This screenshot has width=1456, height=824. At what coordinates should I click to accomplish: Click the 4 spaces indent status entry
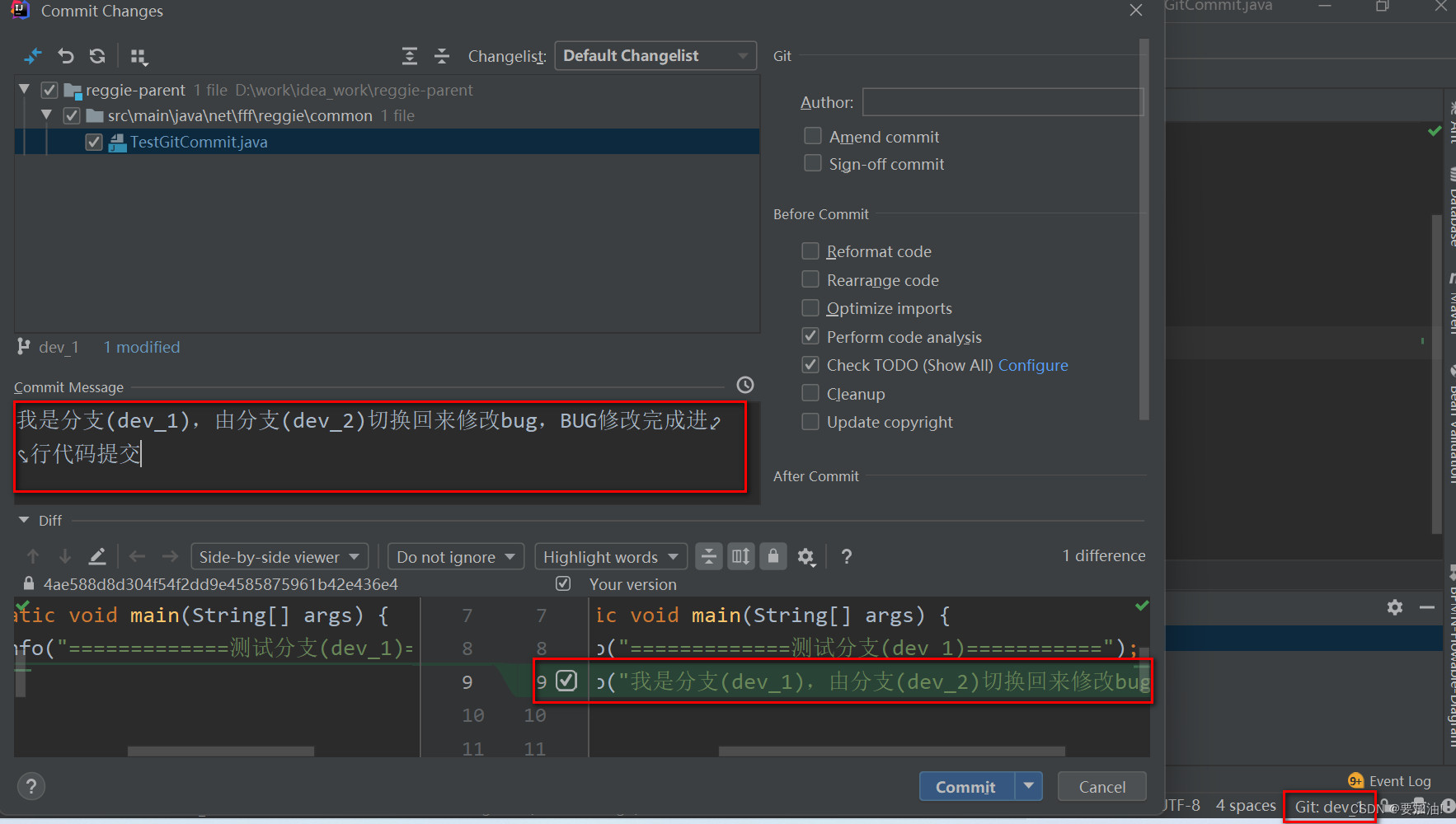1246,805
